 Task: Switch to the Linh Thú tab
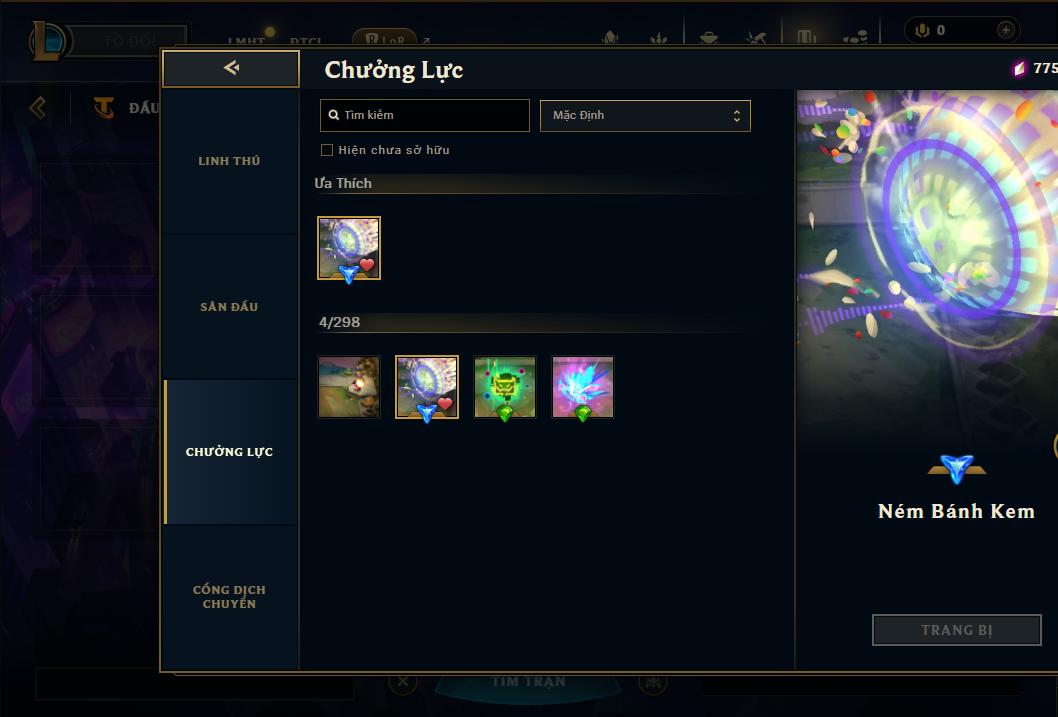229,161
